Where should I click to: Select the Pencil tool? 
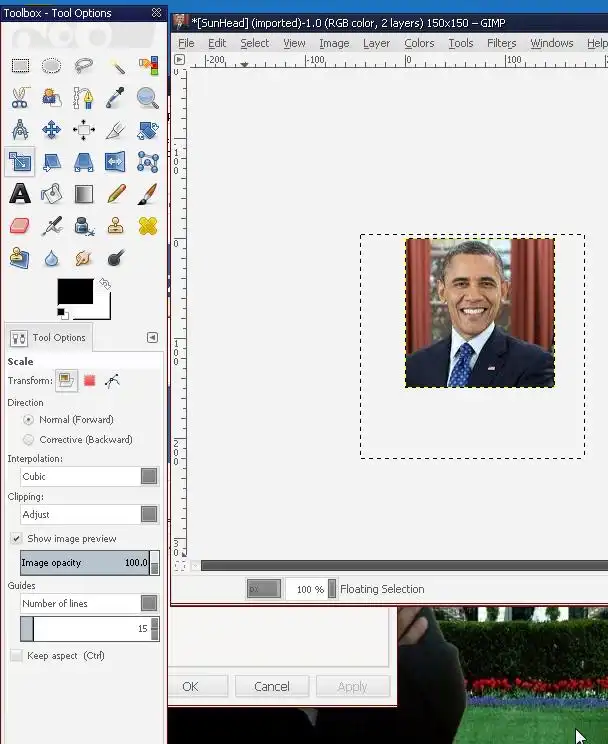pos(116,194)
